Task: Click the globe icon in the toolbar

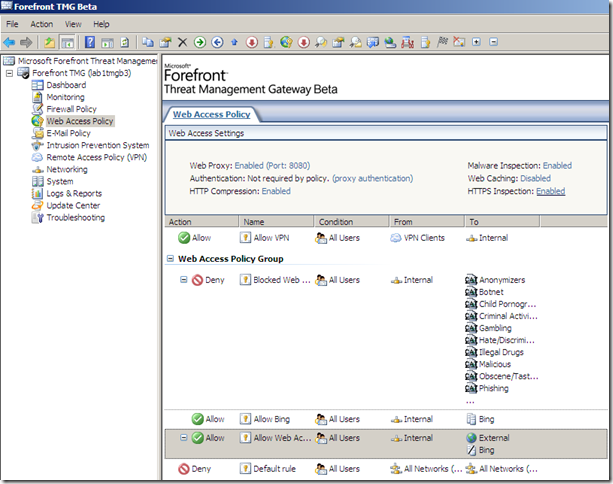Action: point(286,42)
